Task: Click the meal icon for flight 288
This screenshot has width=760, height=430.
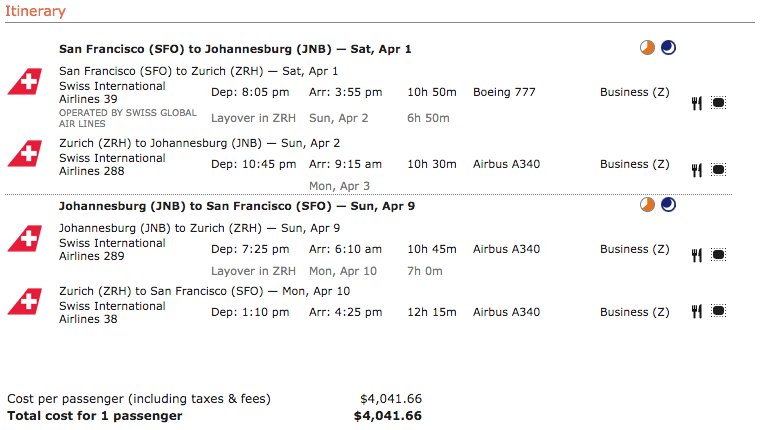Action: 697,170
